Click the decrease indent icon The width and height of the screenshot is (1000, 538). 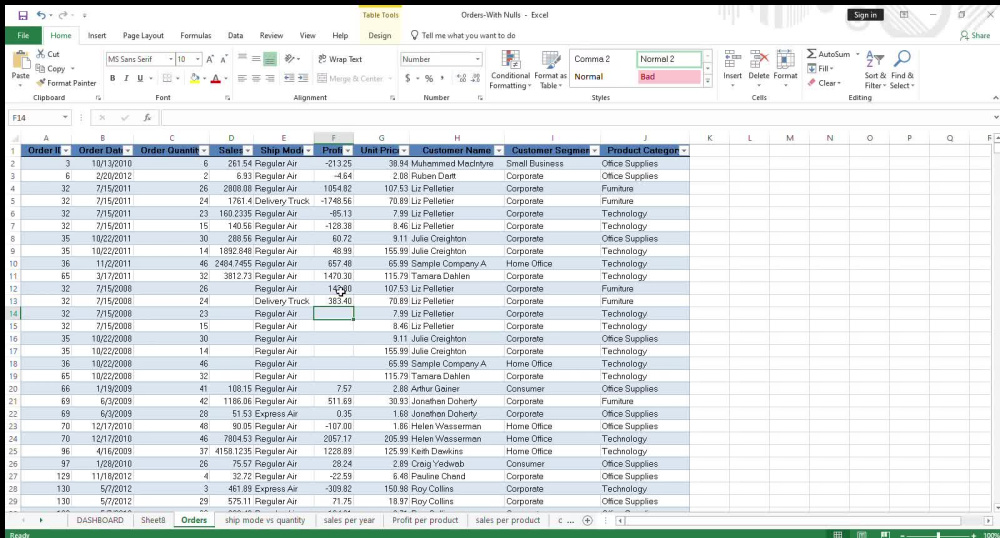(x=289, y=78)
